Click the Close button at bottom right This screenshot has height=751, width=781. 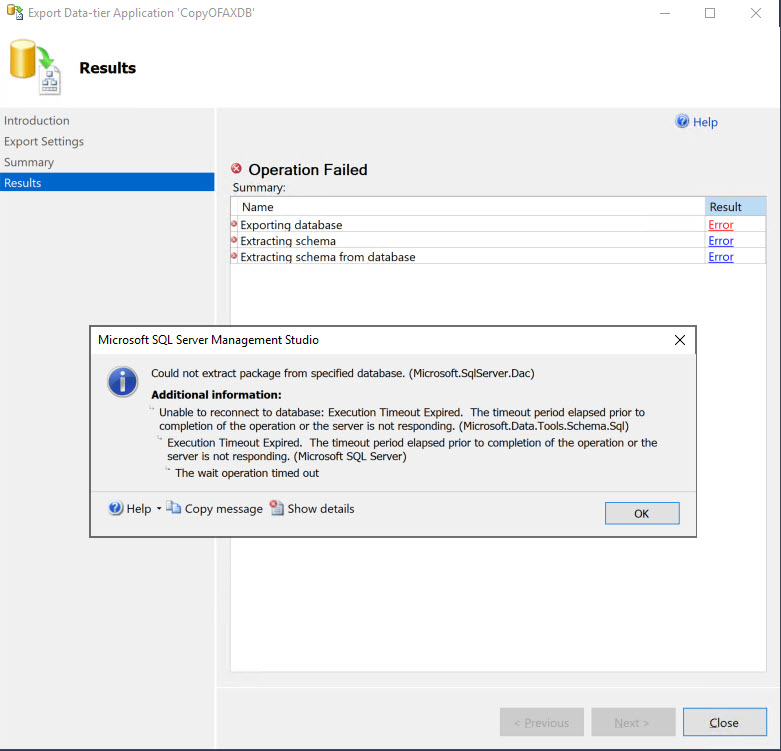tap(724, 723)
